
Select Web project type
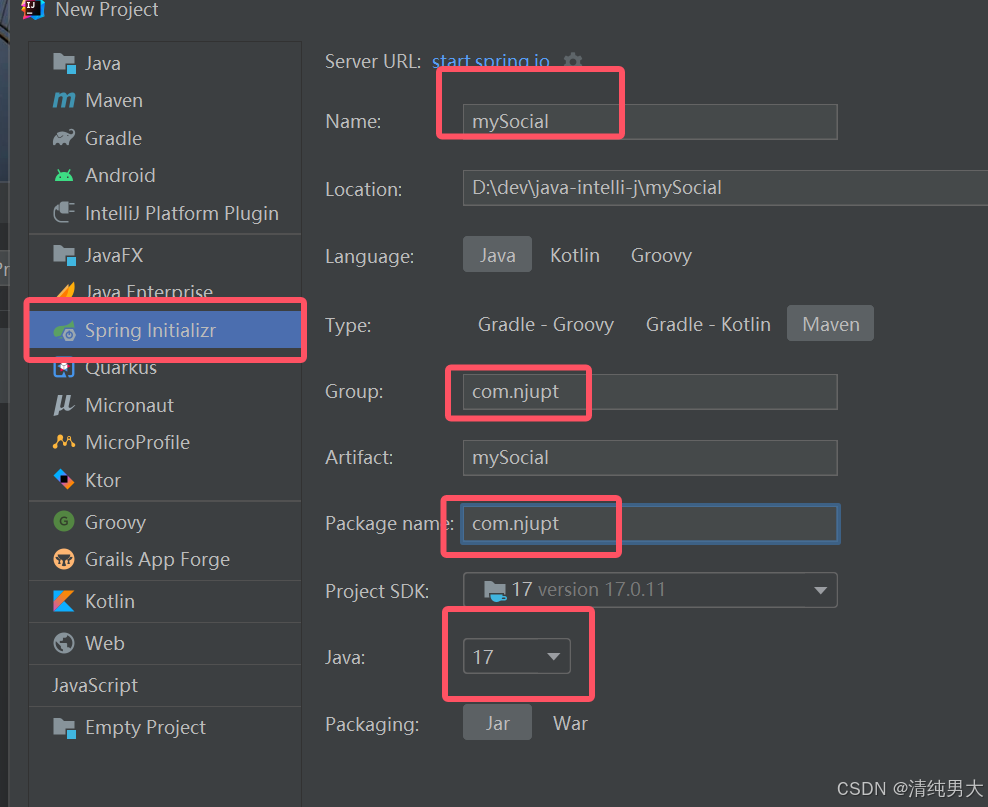point(165,643)
